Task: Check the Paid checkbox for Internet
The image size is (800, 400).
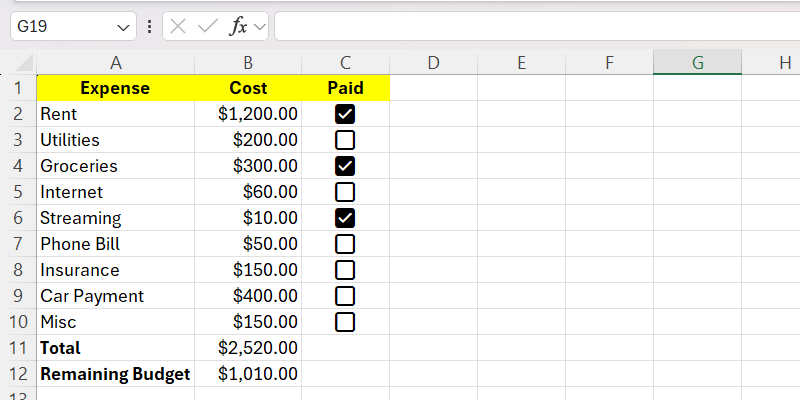Action: click(345, 192)
